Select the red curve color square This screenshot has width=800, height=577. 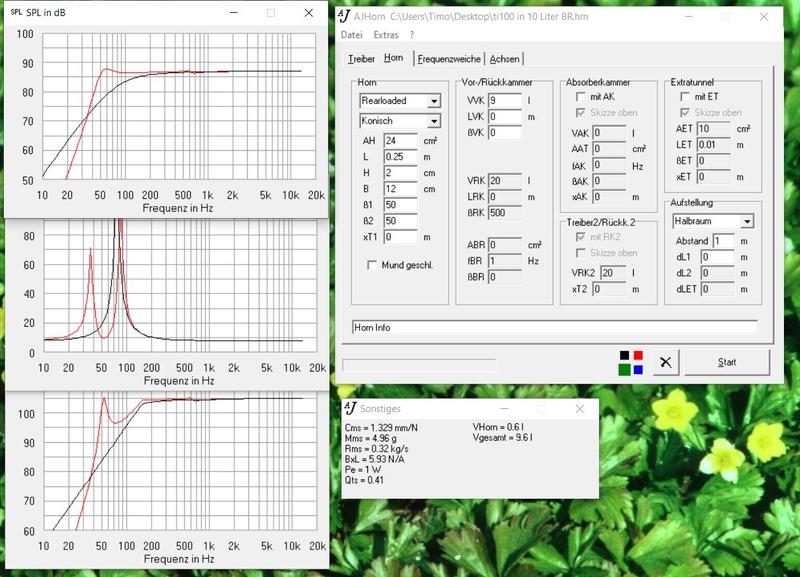[x=638, y=355]
